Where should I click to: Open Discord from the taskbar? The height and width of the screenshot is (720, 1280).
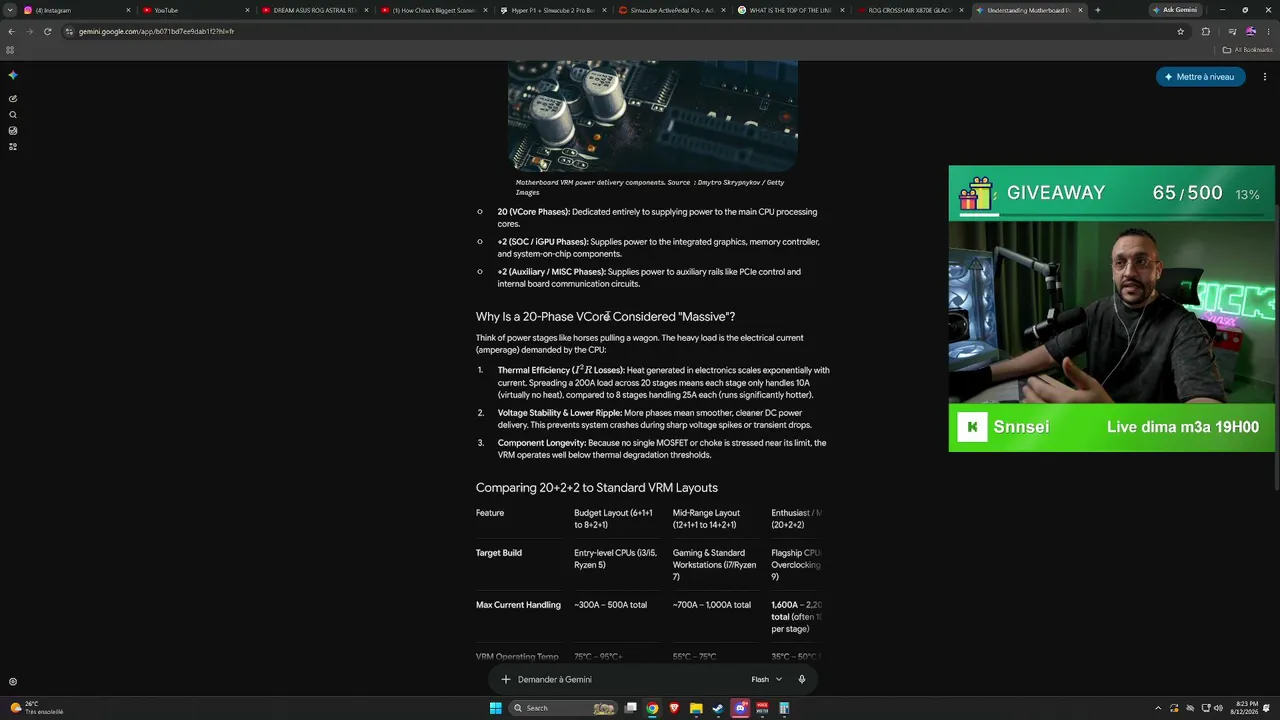click(740, 708)
